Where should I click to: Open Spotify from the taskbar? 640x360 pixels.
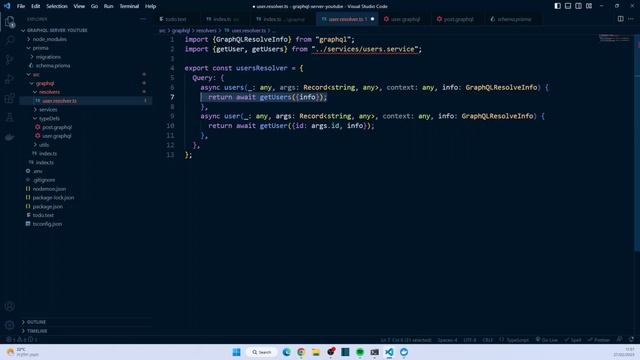[x=360, y=352]
